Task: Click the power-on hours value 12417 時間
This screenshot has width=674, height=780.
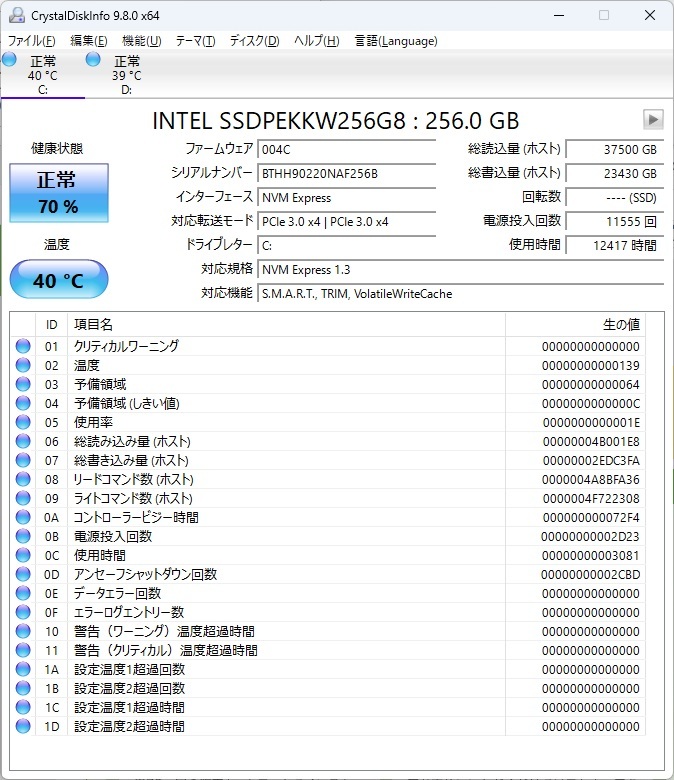Action: click(615, 245)
